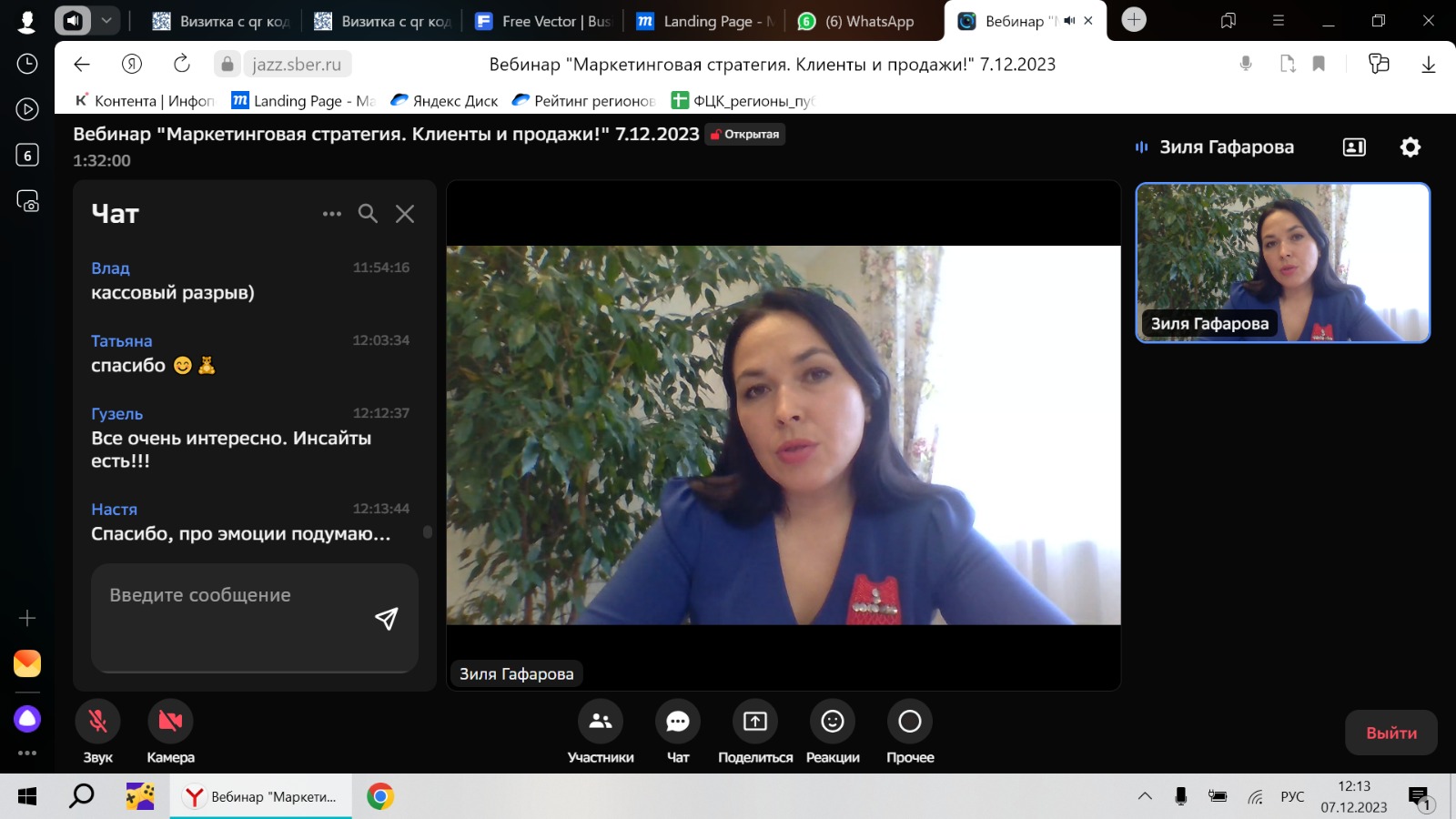
Task: Open the Участники participants list
Action: pos(601,722)
